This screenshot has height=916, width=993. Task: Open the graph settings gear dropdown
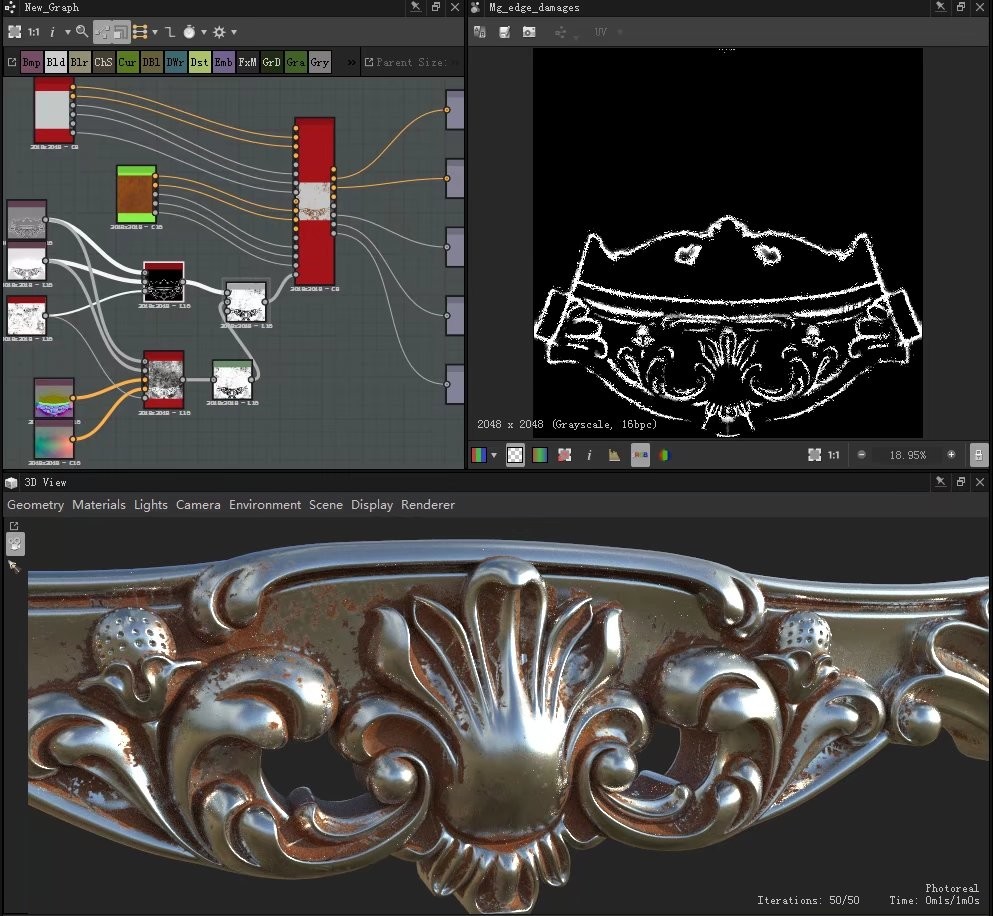click(224, 32)
